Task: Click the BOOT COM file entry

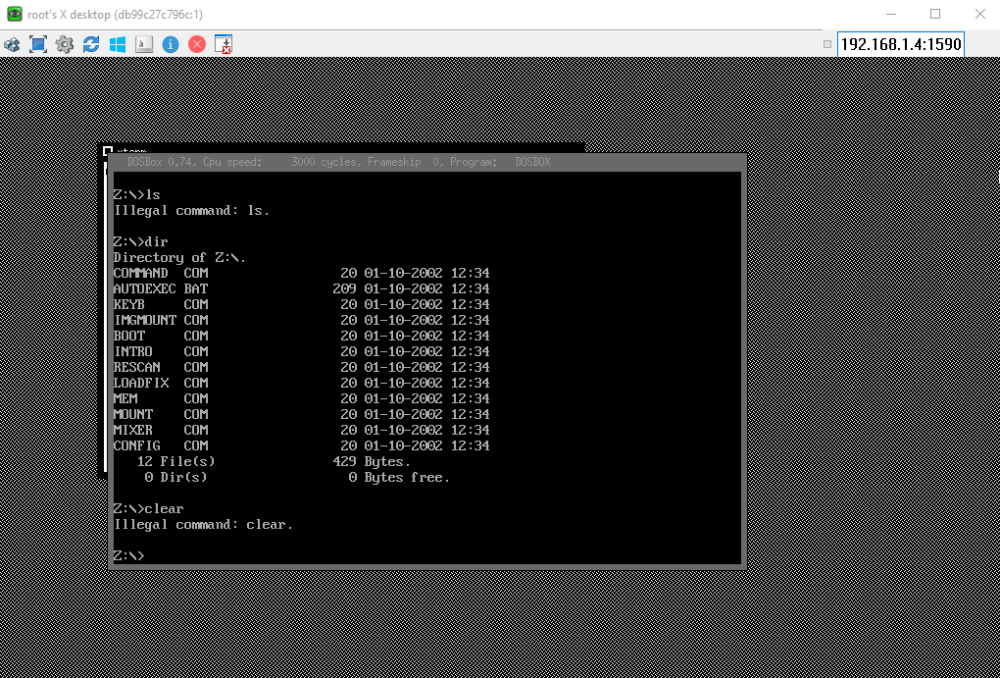Action: tap(302, 336)
